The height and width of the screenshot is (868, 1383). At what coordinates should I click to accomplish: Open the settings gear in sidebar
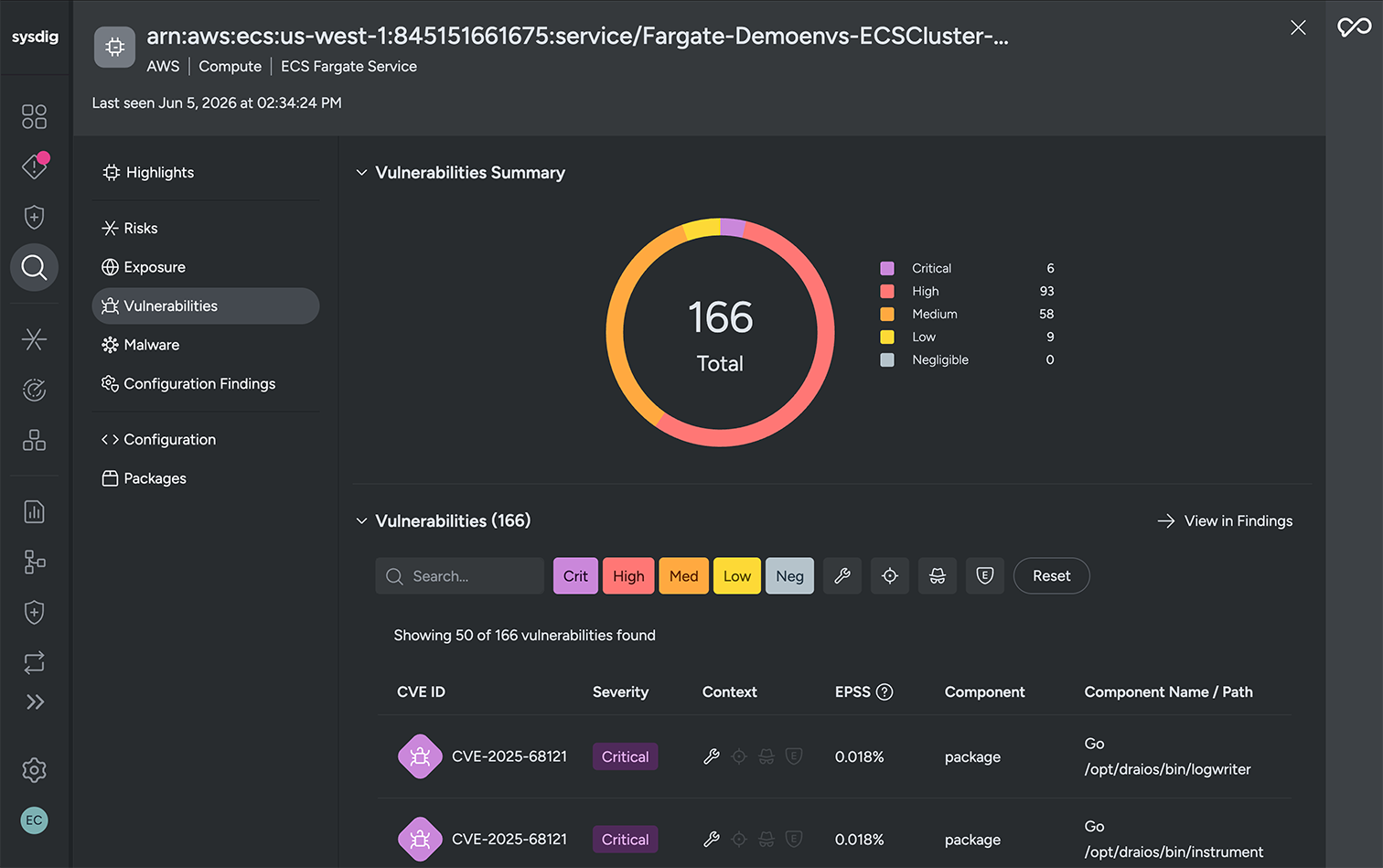pos(34,770)
